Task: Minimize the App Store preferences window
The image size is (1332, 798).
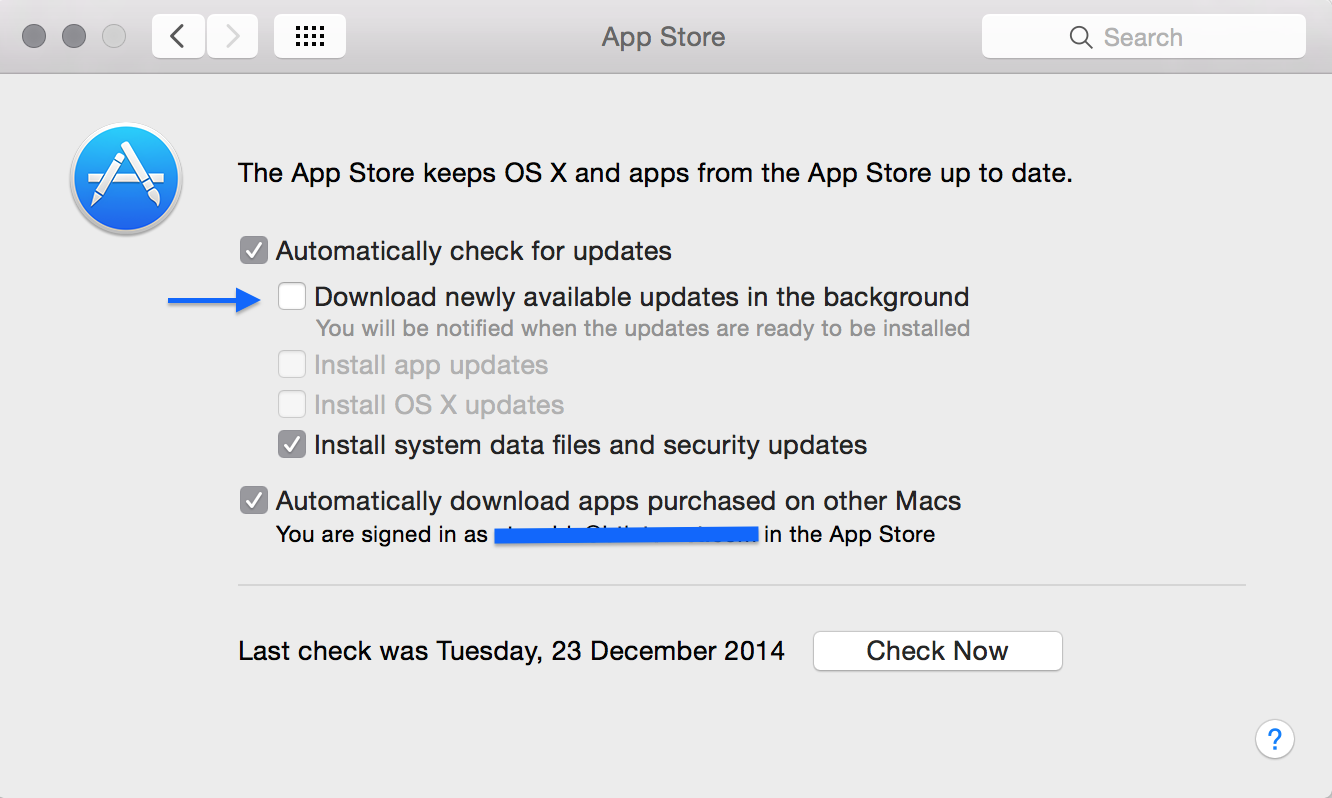Action: click(74, 37)
